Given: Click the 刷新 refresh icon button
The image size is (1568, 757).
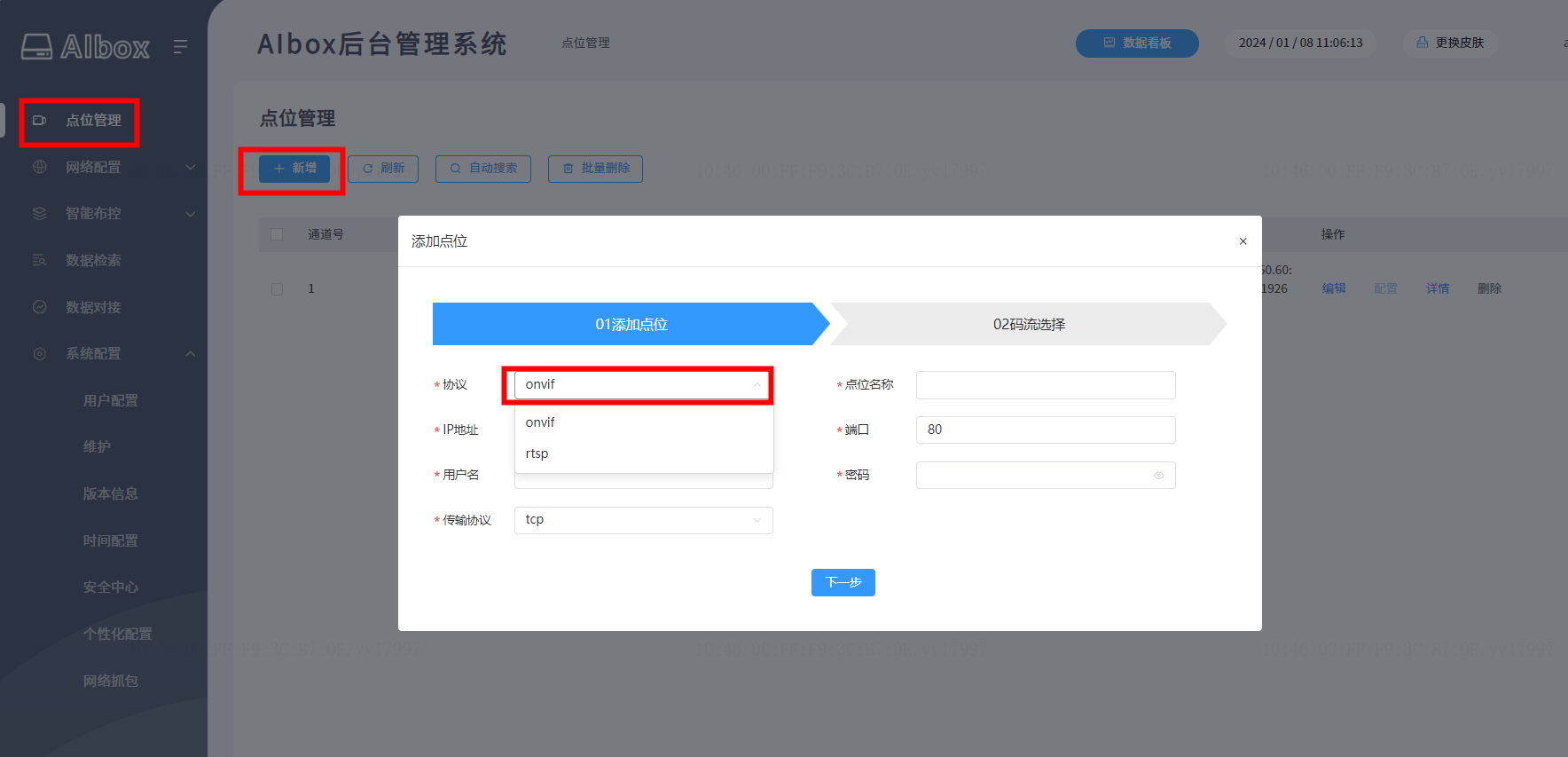Looking at the screenshot, I should coord(368,169).
